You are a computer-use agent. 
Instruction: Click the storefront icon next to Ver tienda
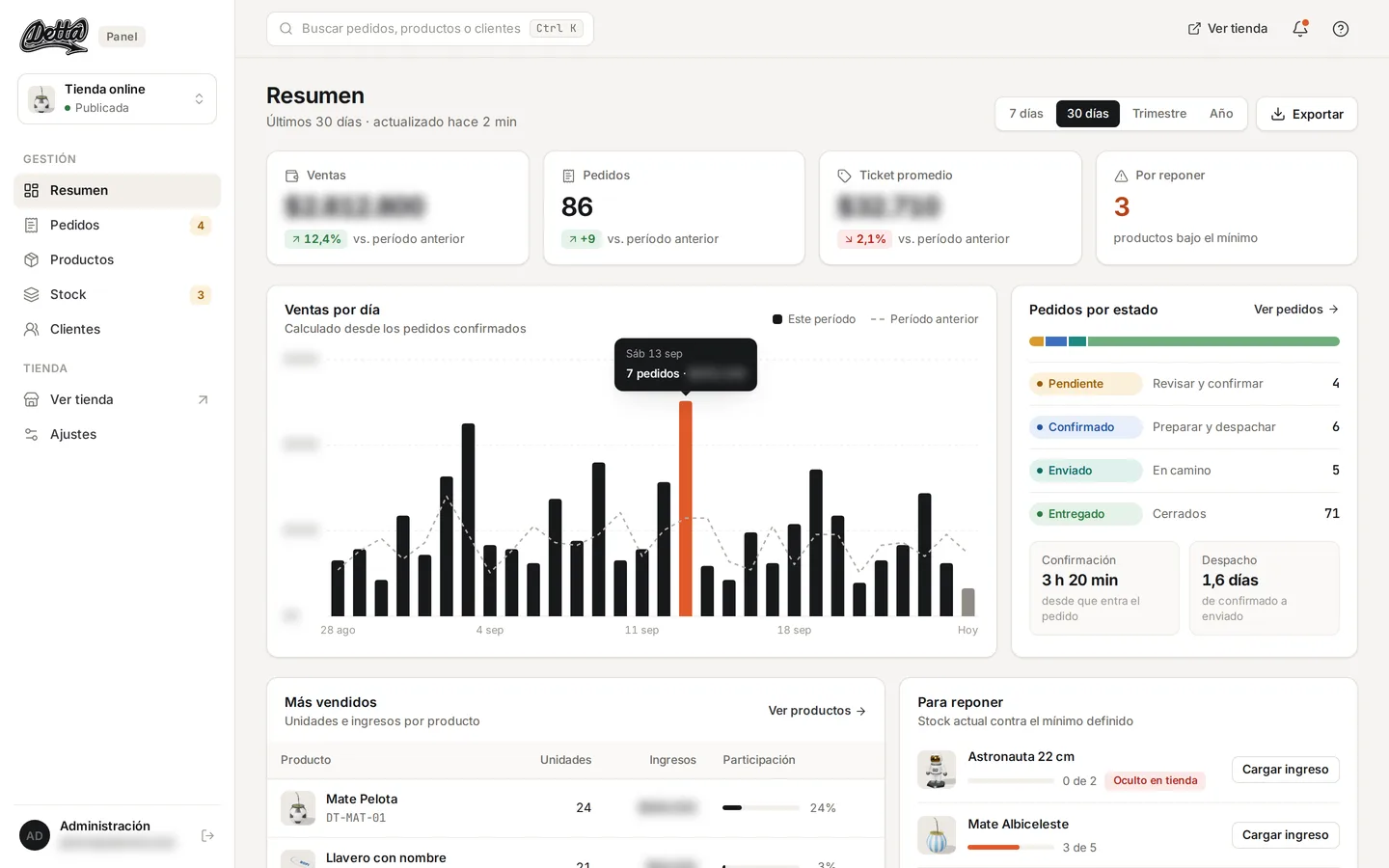(32, 400)
